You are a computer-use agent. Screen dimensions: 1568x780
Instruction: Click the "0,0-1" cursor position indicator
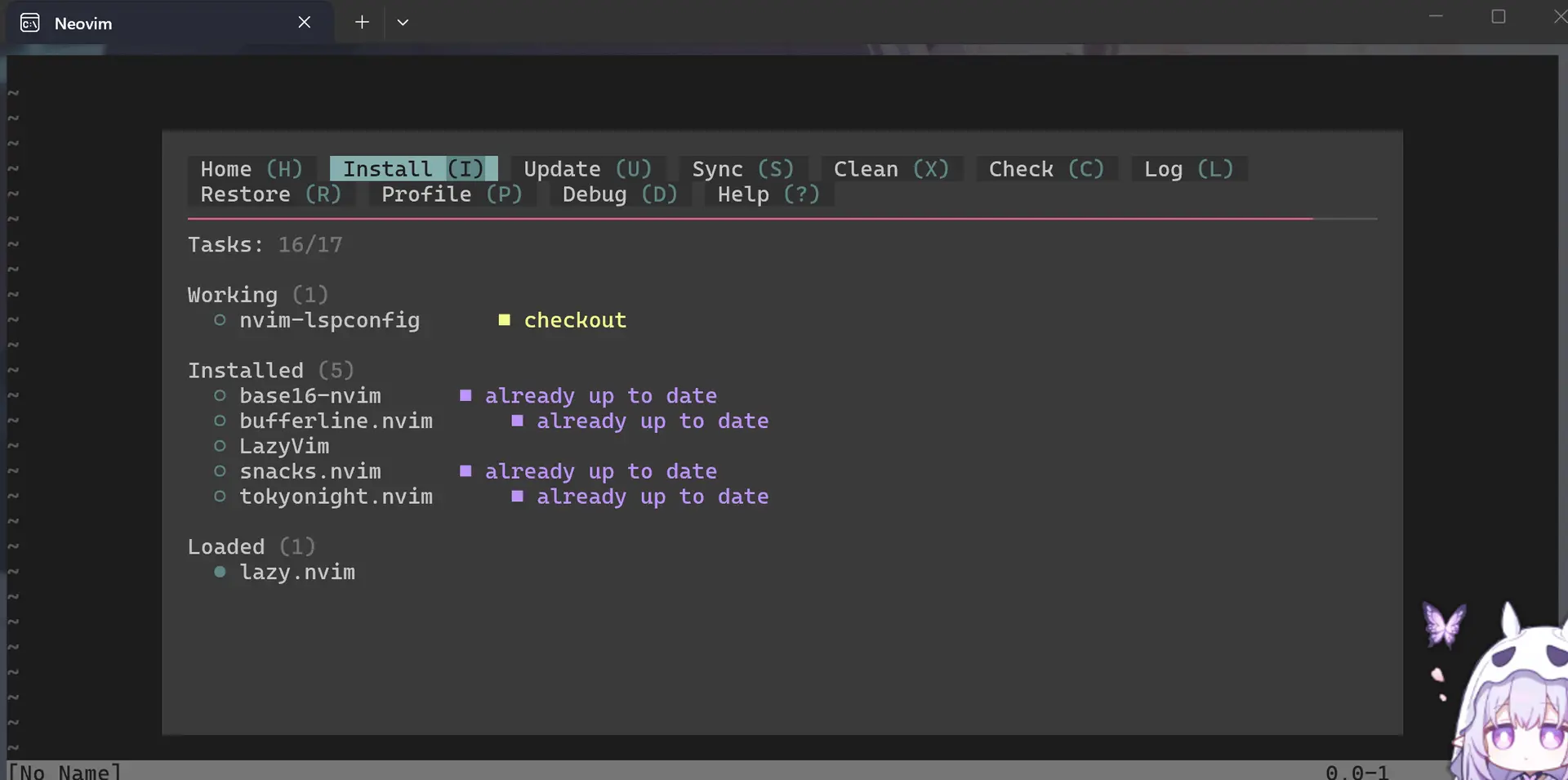click(1356, 772)
